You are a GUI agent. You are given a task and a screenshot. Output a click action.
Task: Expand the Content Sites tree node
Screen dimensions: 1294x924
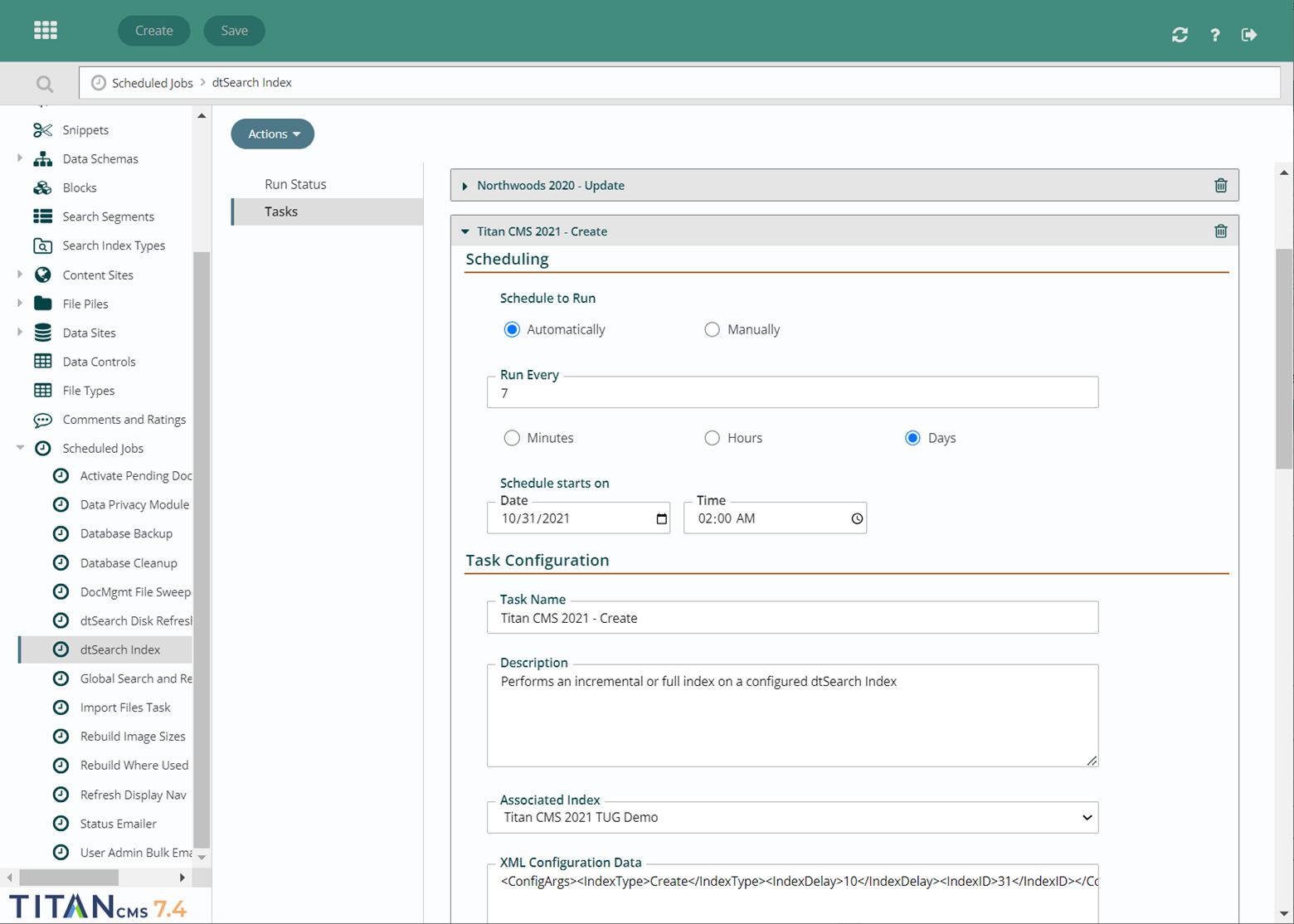20,274
